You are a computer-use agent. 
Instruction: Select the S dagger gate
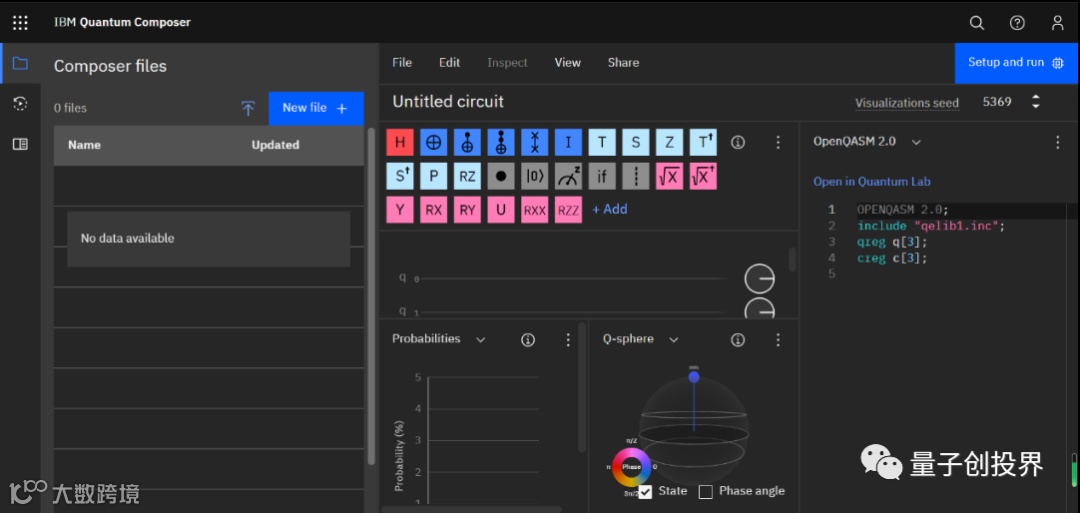(399, 176)
